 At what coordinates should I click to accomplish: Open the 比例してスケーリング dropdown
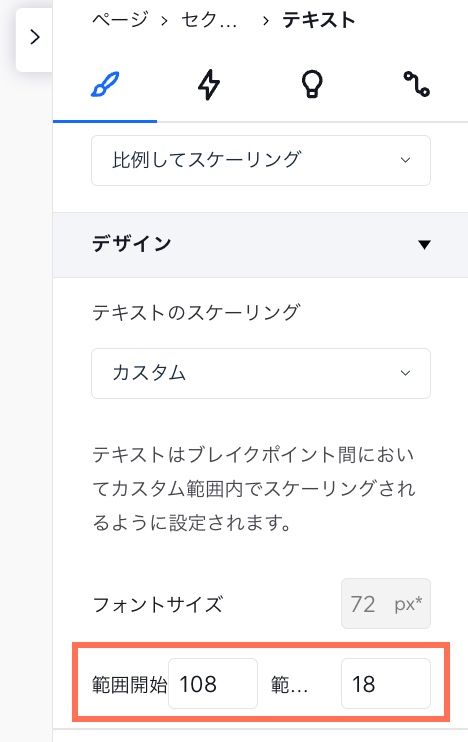[x=261, y=160]
